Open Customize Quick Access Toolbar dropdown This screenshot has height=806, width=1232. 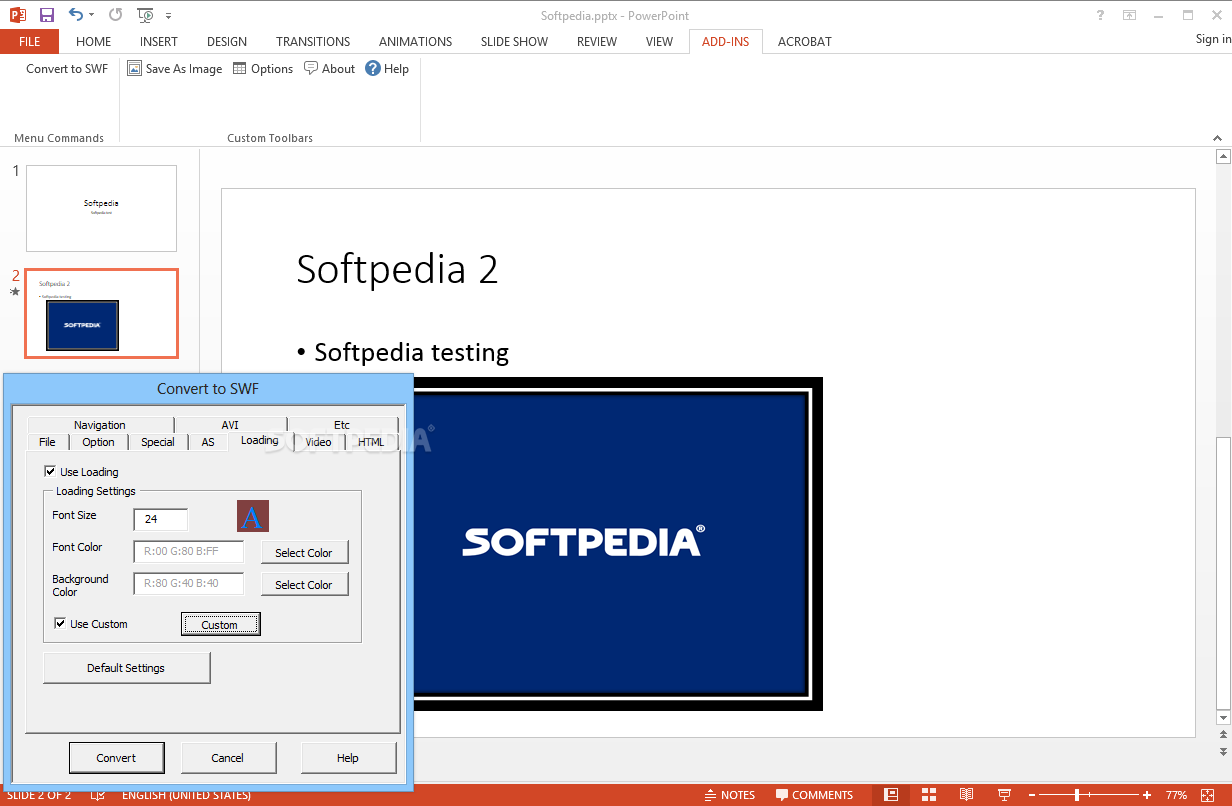point(168,16)
